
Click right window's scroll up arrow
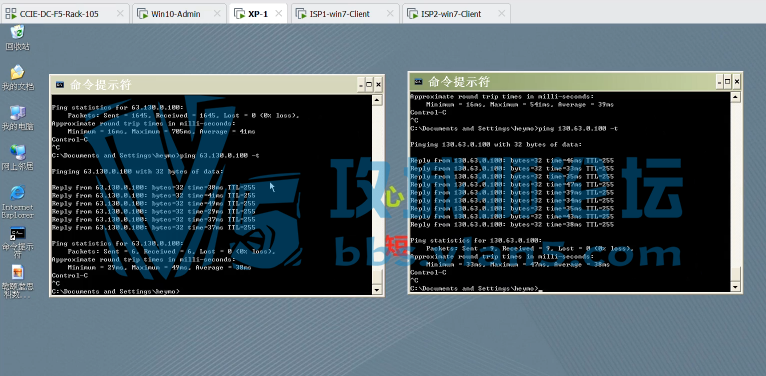[x=735, y=98]
